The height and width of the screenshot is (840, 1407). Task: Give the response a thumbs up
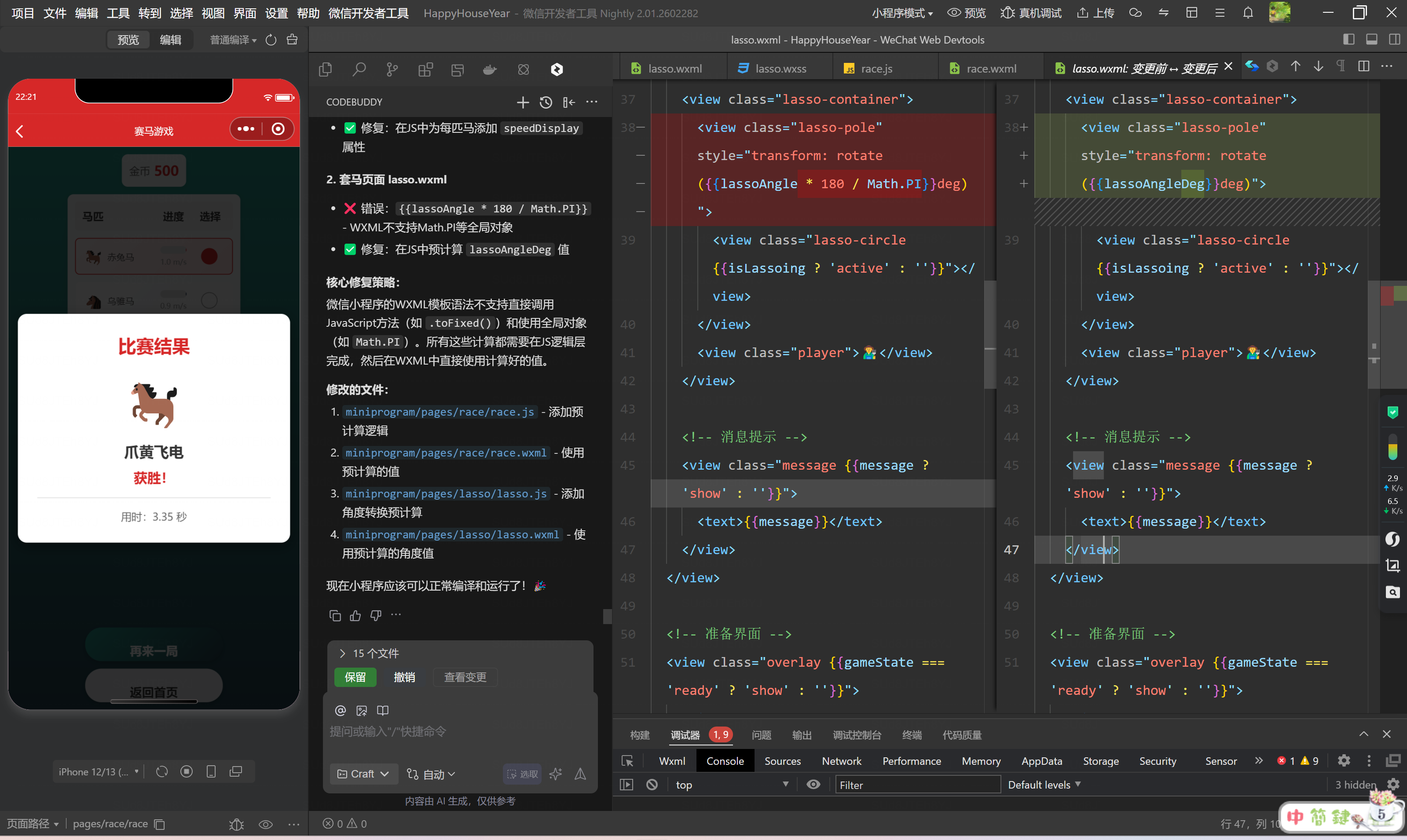coord(355,615)
